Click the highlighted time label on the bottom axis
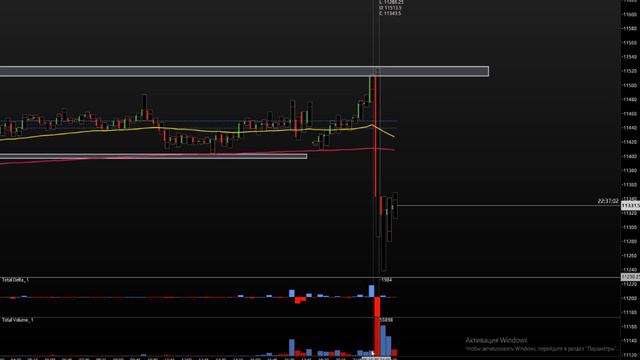 pos(376,358)
